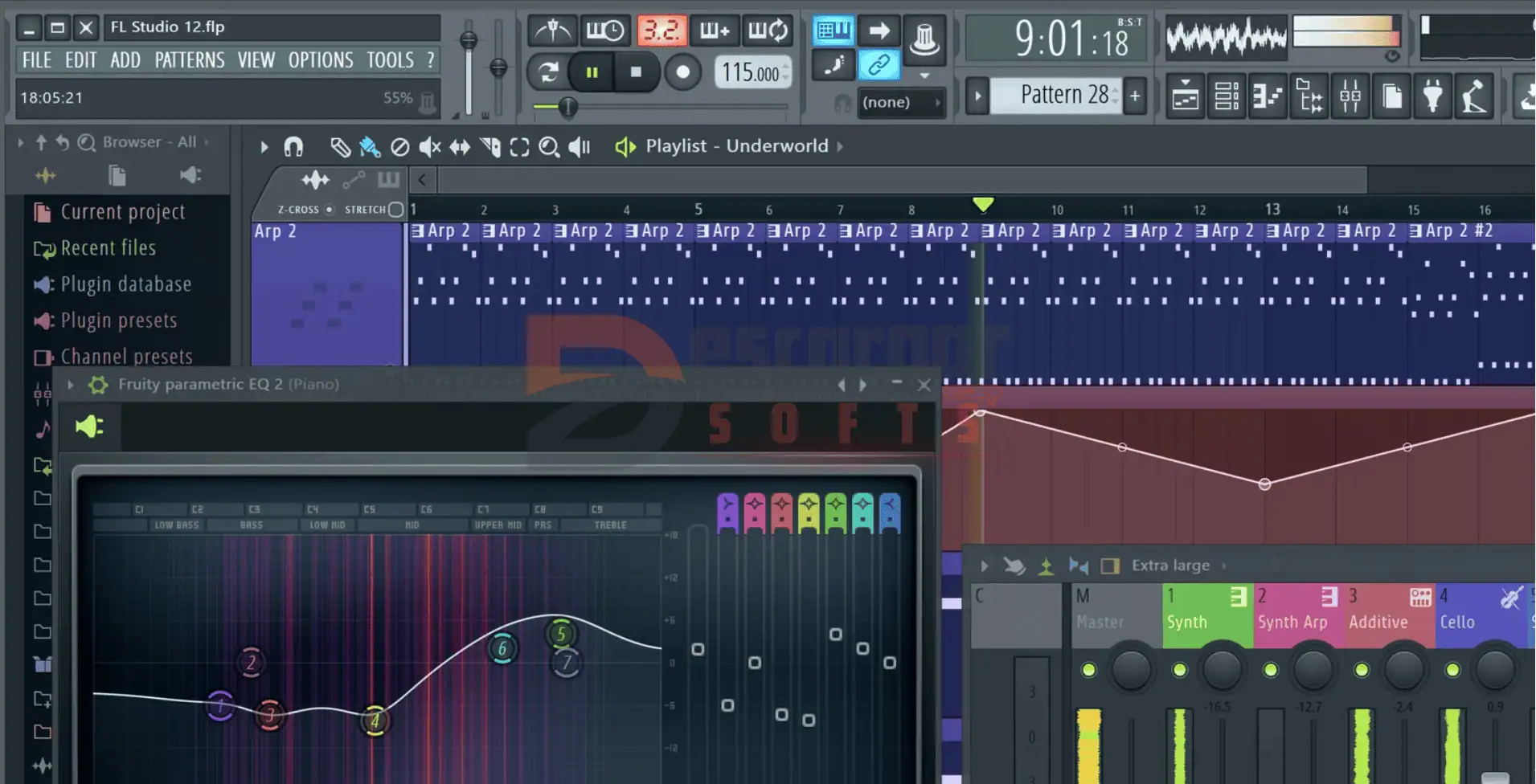The width and height of the screenshot is (1536, 784).
Task: Add new pattern with plus button
Action: coord(1135,96)
